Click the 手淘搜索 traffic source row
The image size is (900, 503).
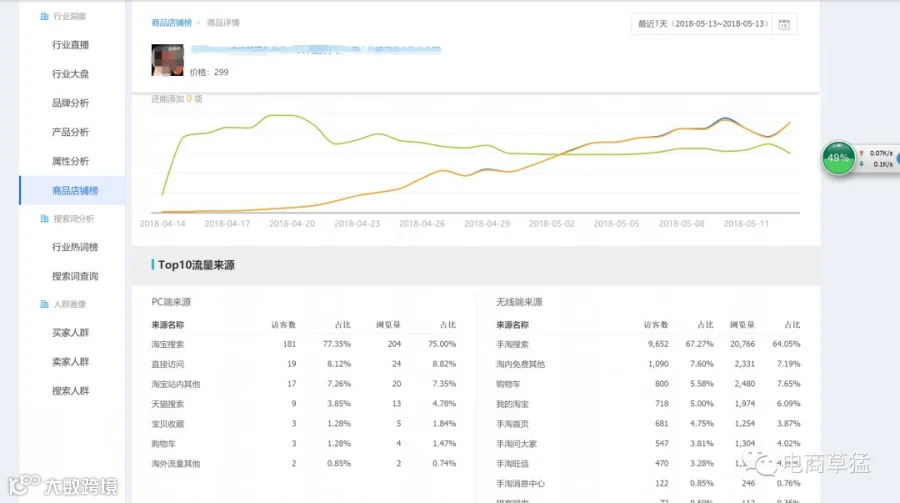point(648,344)
